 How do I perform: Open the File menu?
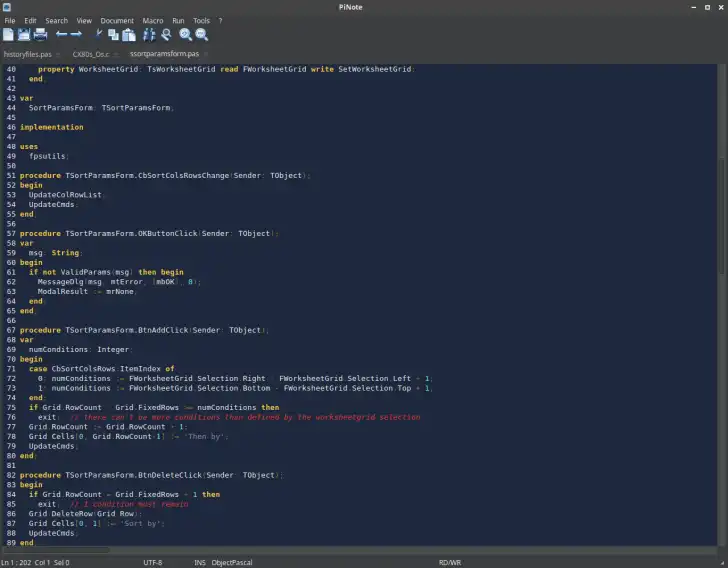click(10, 20)
